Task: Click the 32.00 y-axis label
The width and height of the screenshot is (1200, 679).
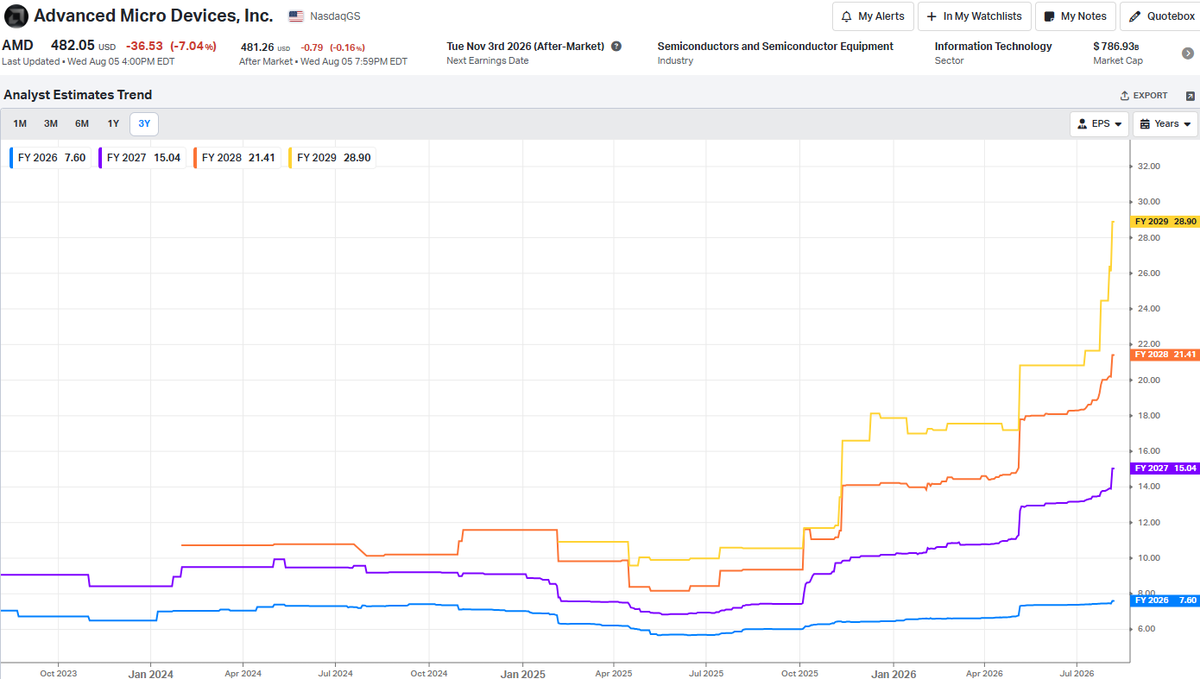Action: (x=1148, y=166)
